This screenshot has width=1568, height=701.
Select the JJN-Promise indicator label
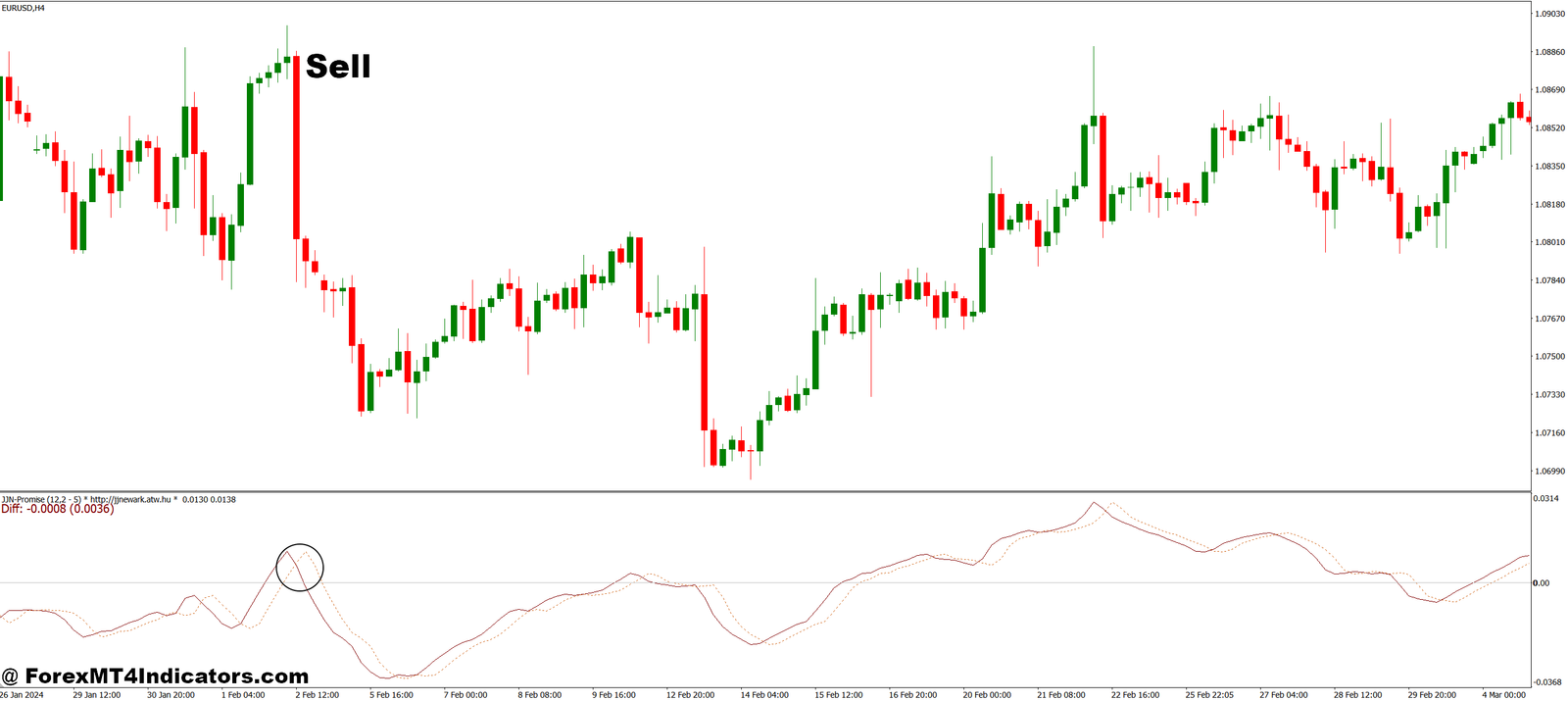pyautogui.click(x=118, y=499)
